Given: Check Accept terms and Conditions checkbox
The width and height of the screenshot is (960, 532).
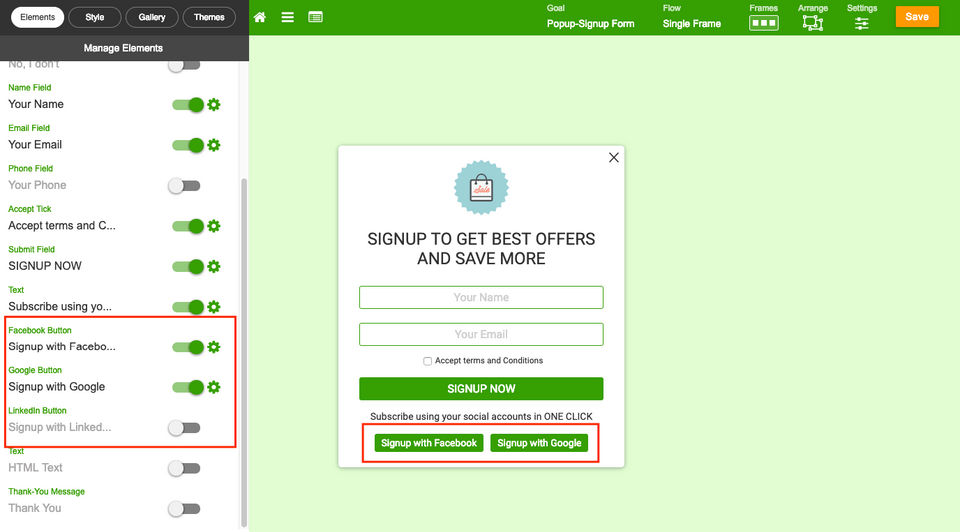Looking at the screenshot, I should (427, 361).
